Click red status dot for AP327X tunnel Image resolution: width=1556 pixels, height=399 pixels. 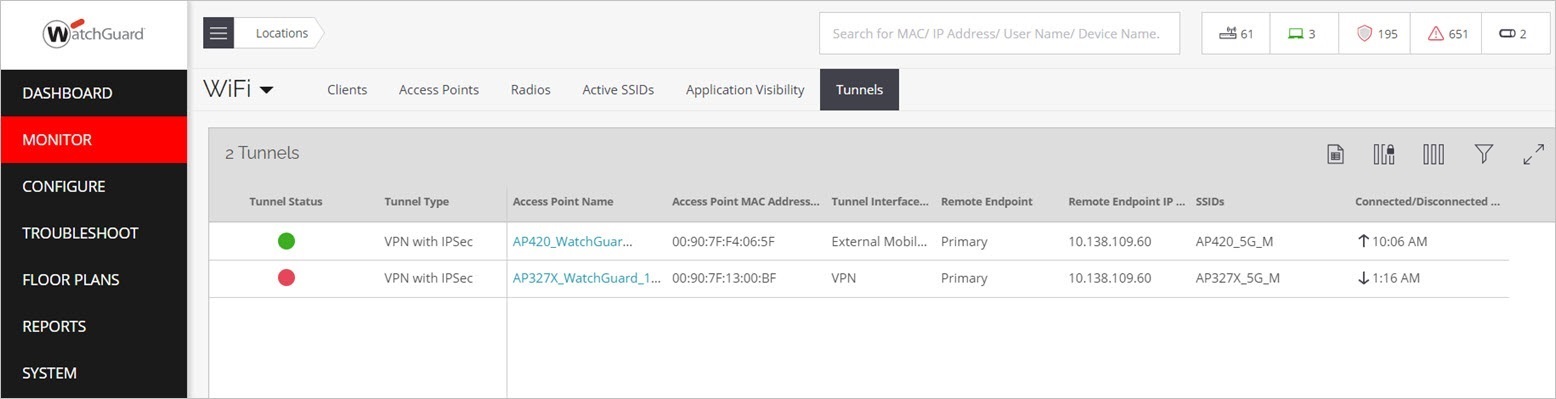click(286, 278)
